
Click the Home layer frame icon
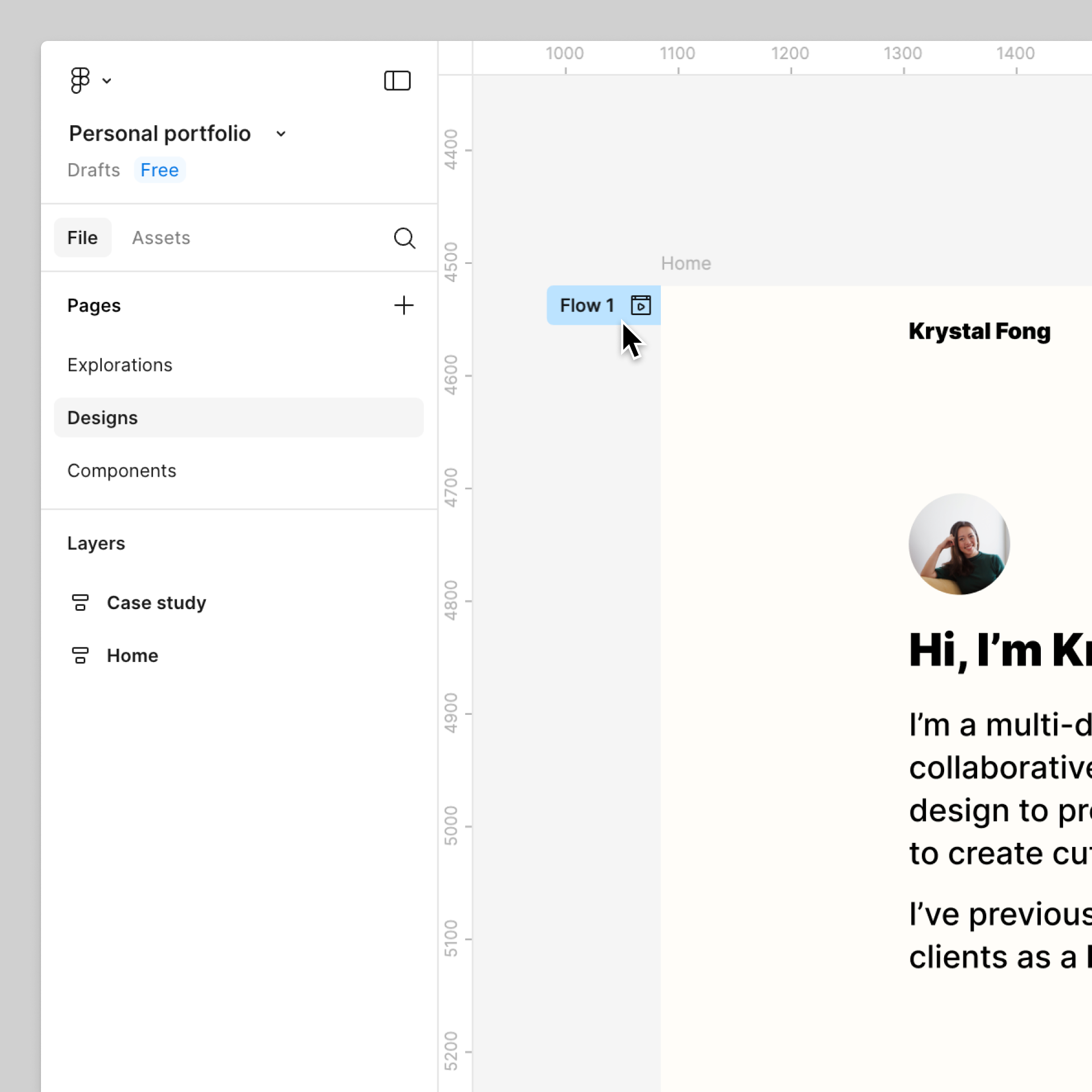[x=80, y=655]
